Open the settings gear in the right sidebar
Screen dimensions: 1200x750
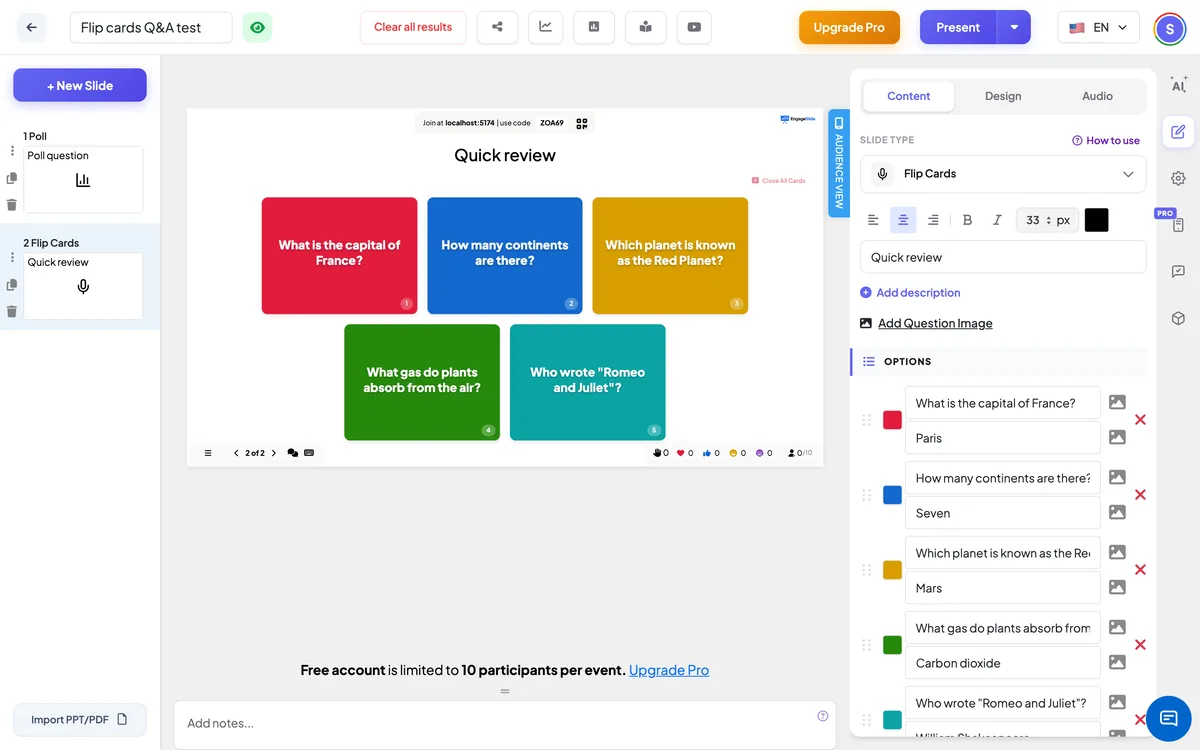[1179, 178]
